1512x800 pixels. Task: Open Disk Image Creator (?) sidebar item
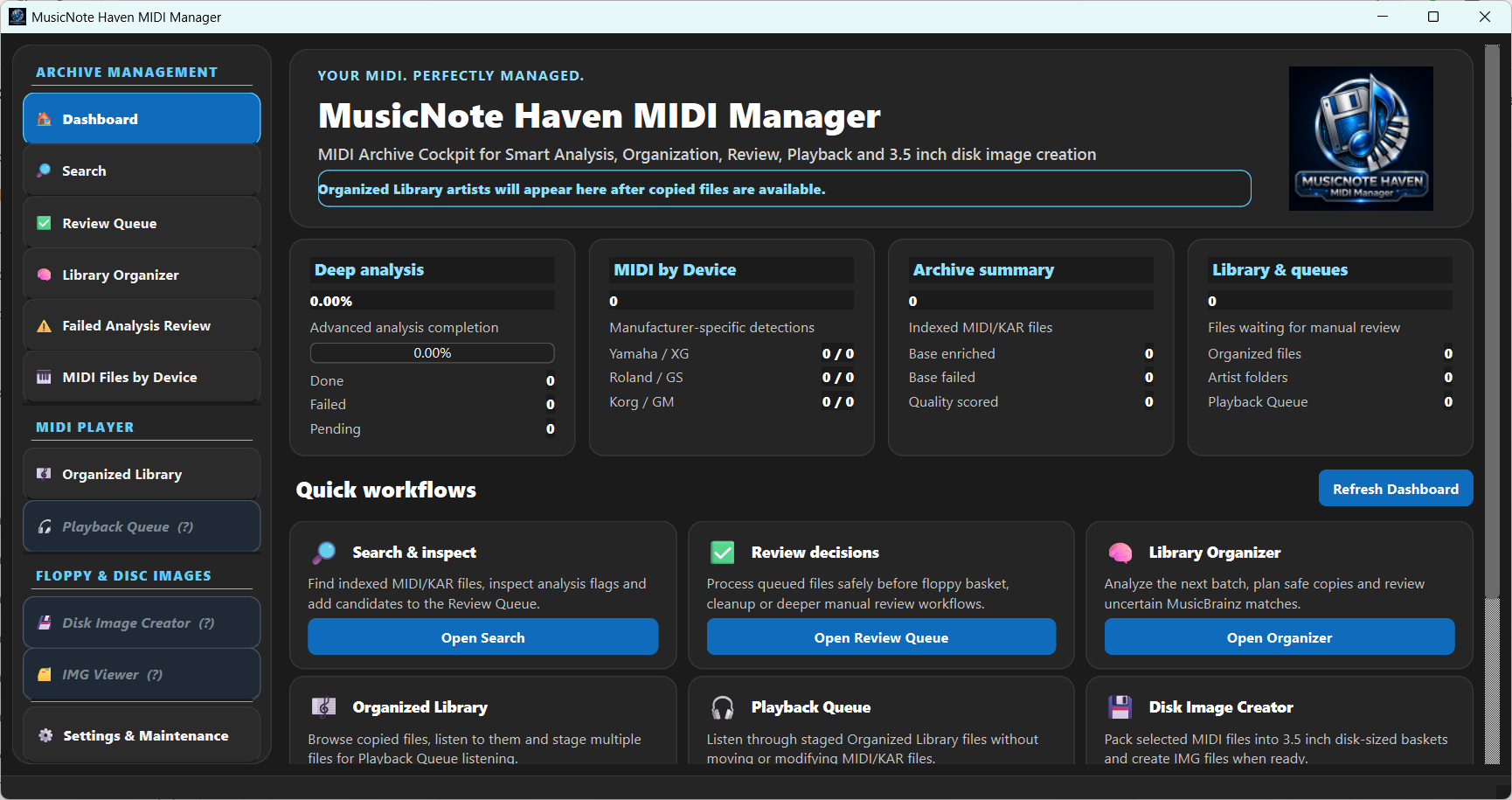click(x=142, y=623)
